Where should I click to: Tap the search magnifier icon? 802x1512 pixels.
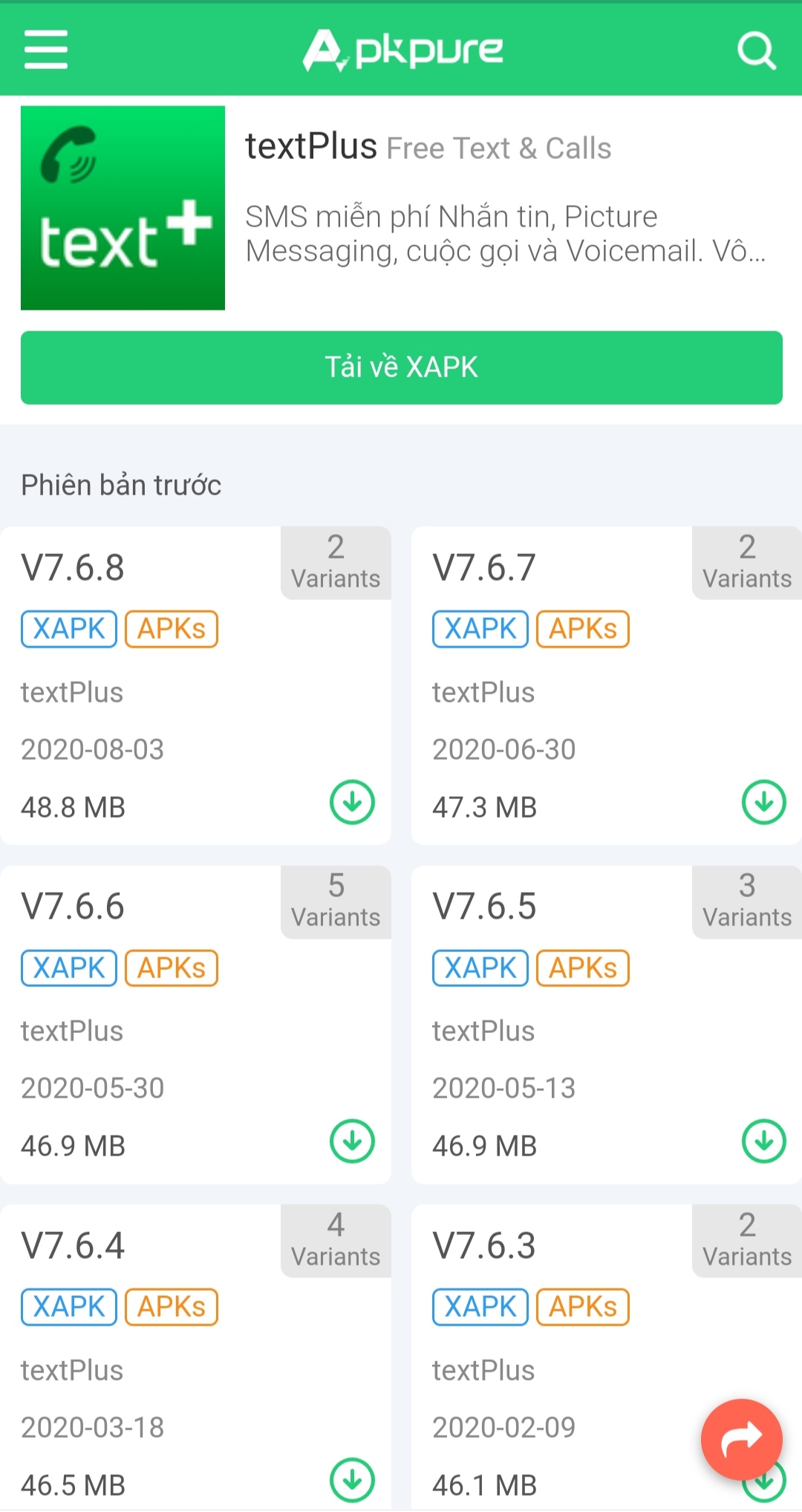[756, 50]
